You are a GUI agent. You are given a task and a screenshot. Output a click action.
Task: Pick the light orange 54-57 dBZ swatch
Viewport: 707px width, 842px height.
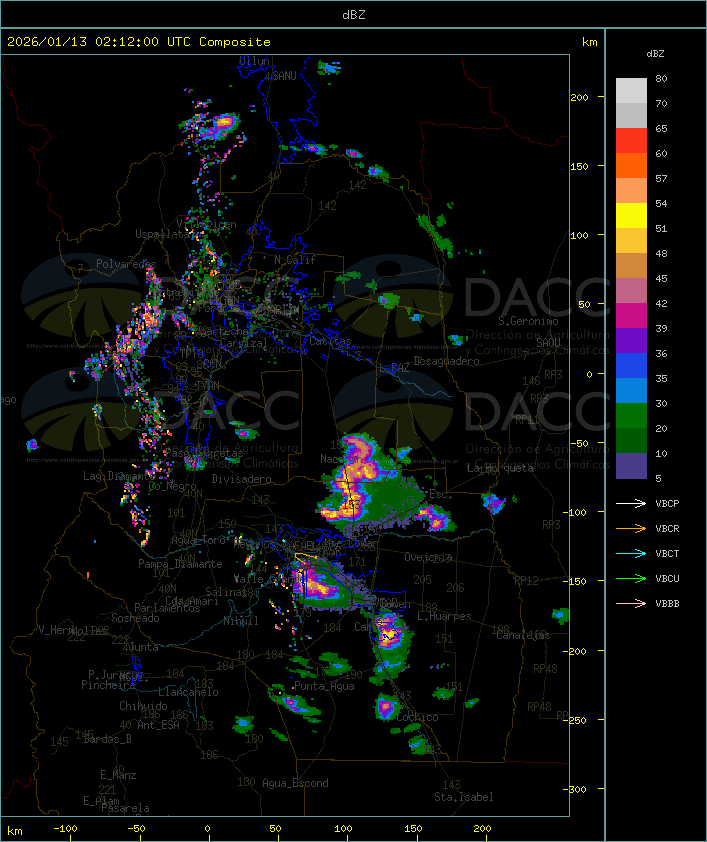tap(631, 191)
